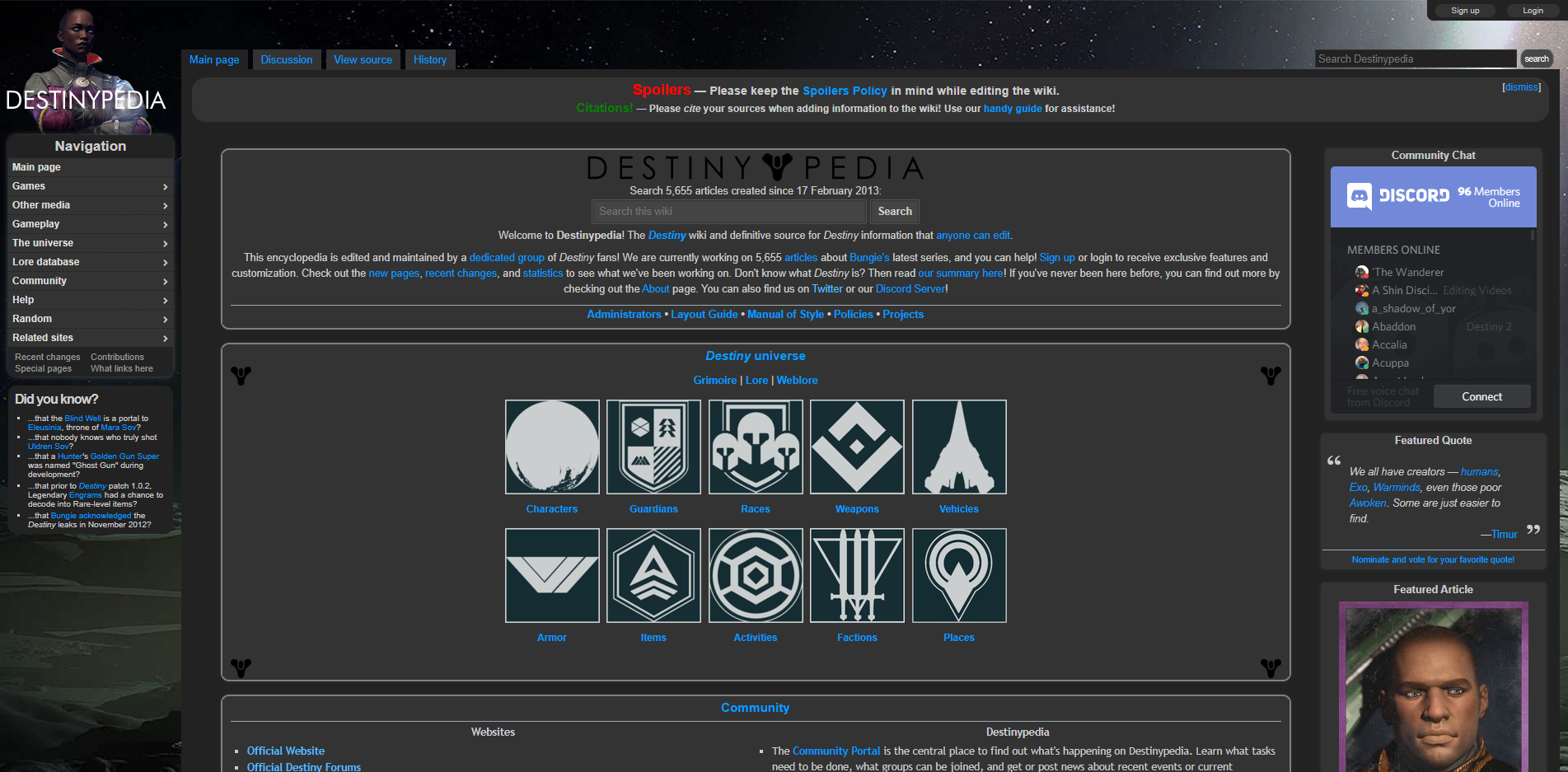Dismiss the spoilers notice
The height and width of the screenshot is (772, 1568).
click(x=1521, y=87)
